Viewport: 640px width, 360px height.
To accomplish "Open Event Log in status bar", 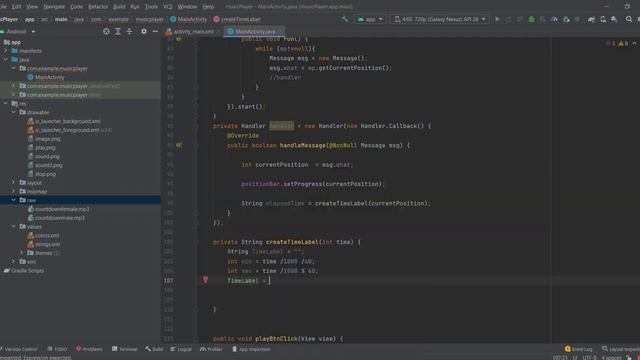I will click(578, 349).
